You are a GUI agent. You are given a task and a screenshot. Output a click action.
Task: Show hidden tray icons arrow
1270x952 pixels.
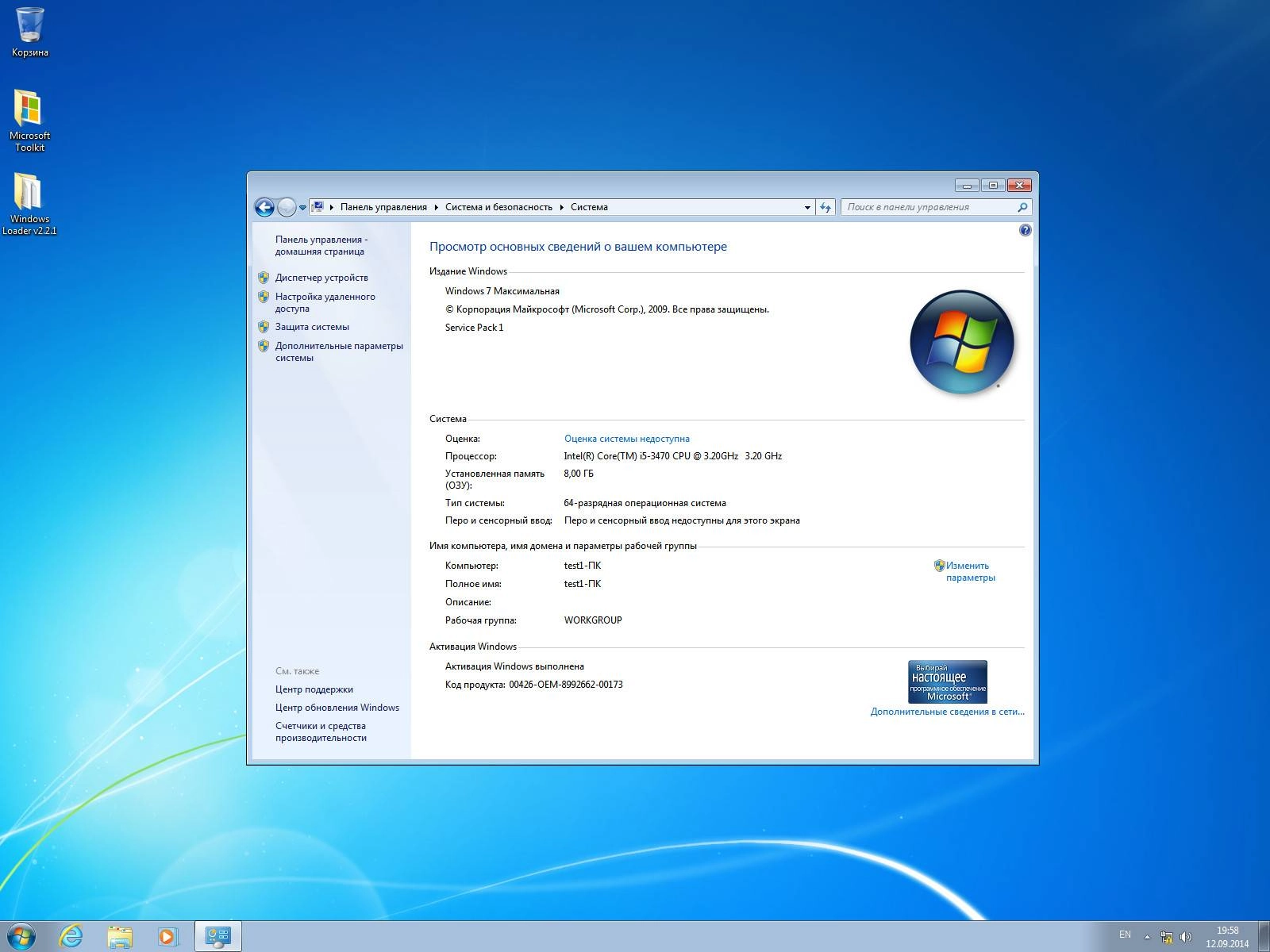pos(1147,937)
